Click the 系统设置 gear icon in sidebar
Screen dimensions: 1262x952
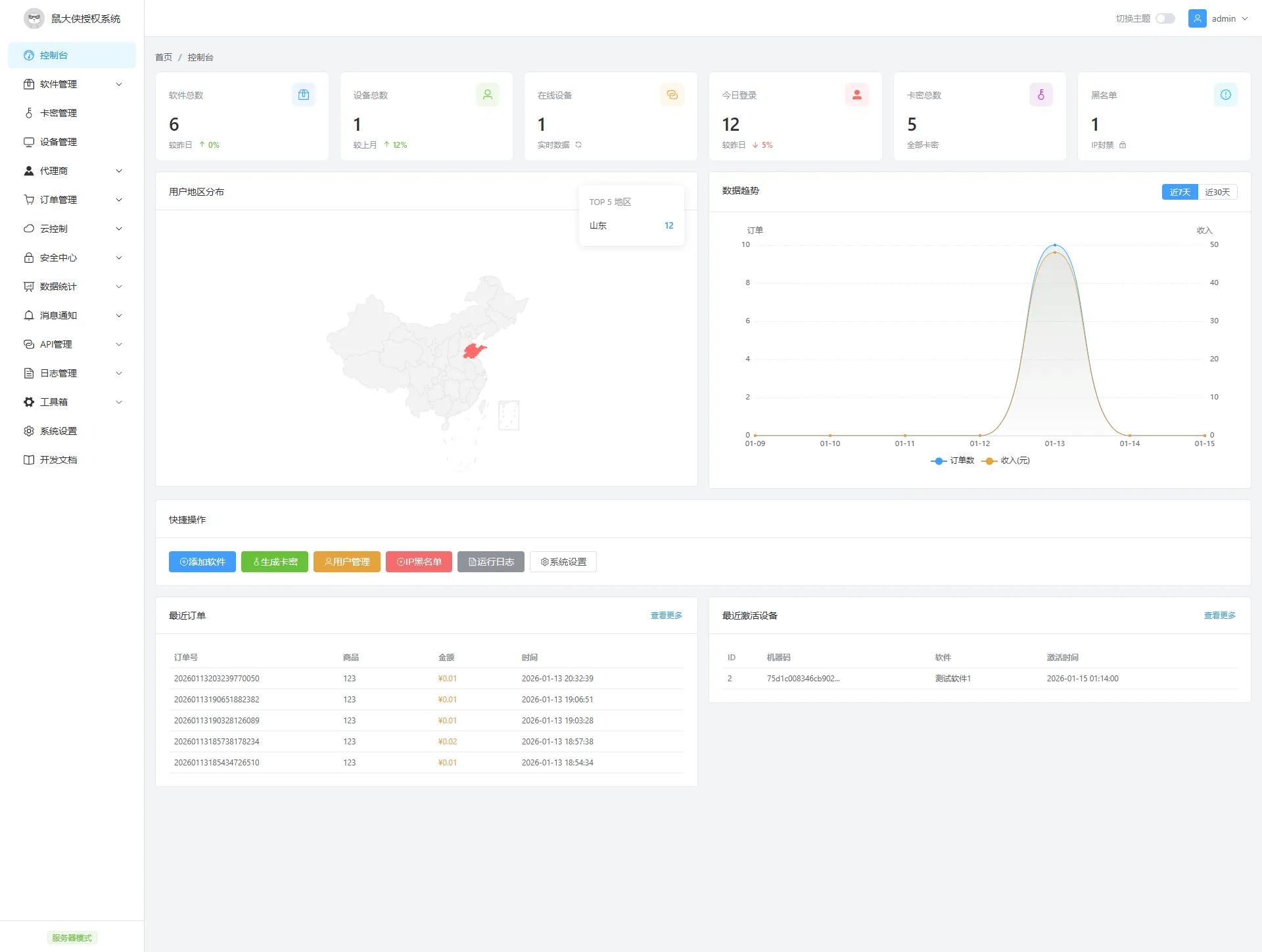[x=29, y=431]
